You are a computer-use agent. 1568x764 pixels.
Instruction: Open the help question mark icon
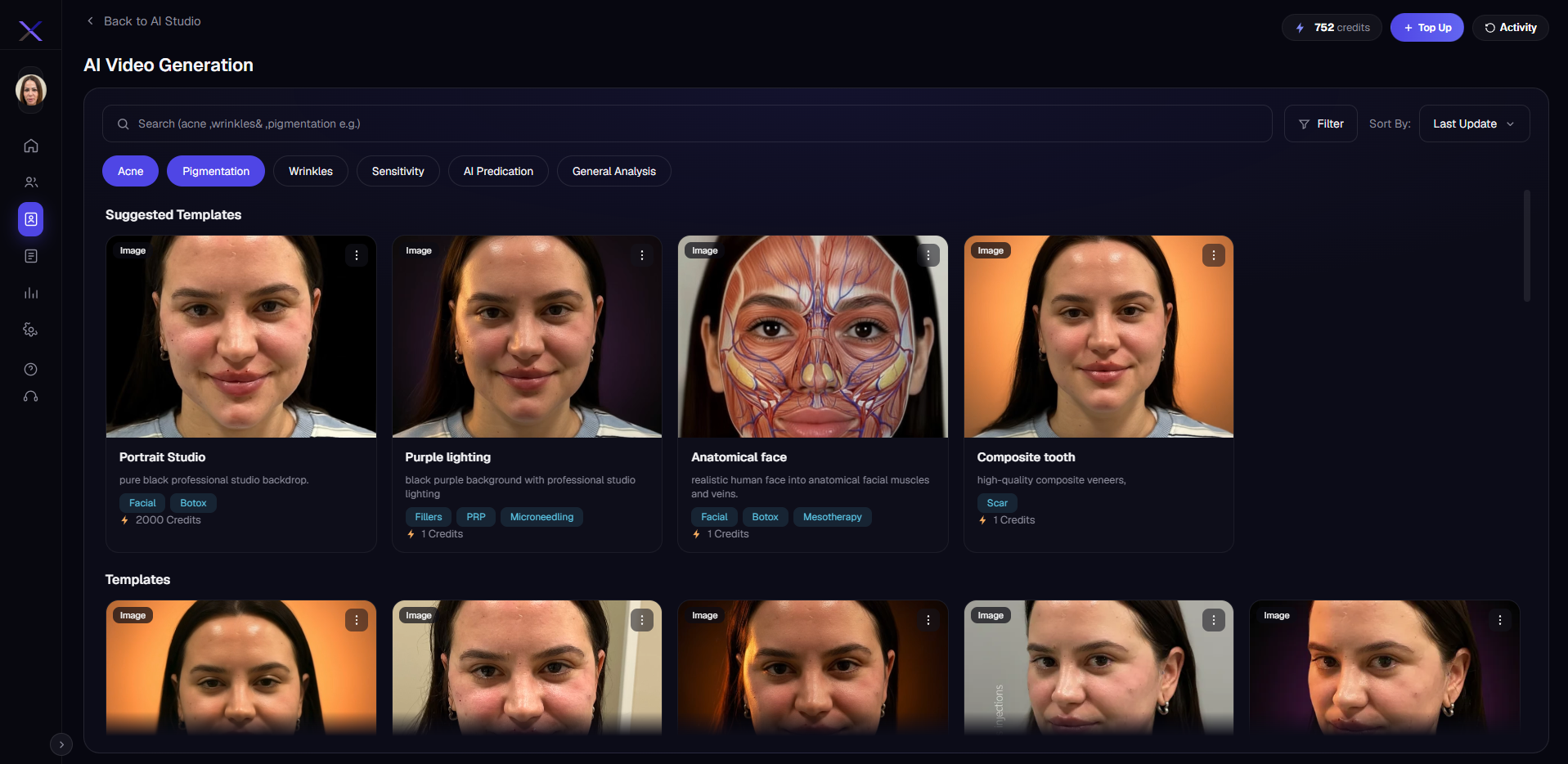[x=31, y=369]
